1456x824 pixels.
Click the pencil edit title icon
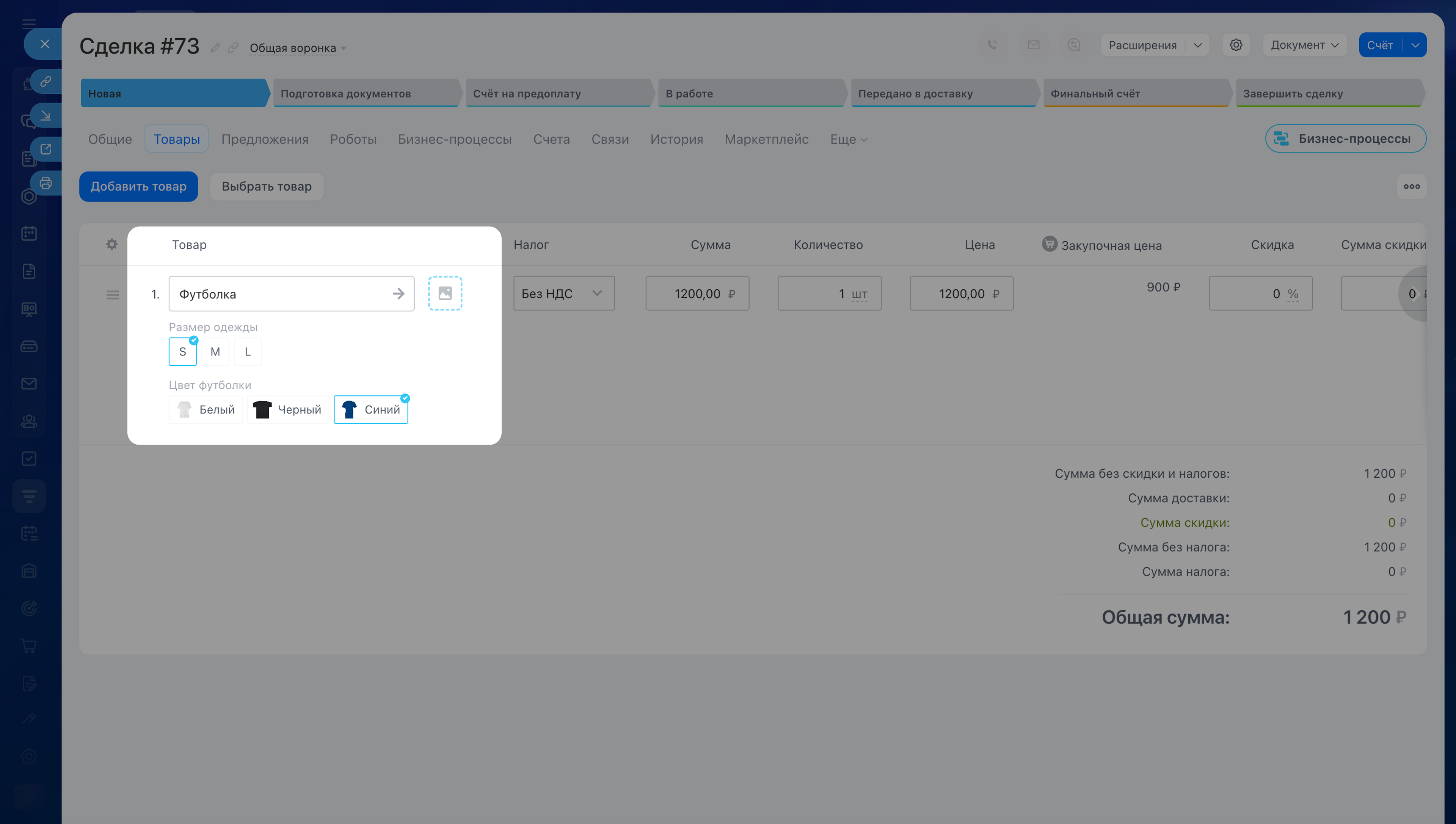[215, 47]
